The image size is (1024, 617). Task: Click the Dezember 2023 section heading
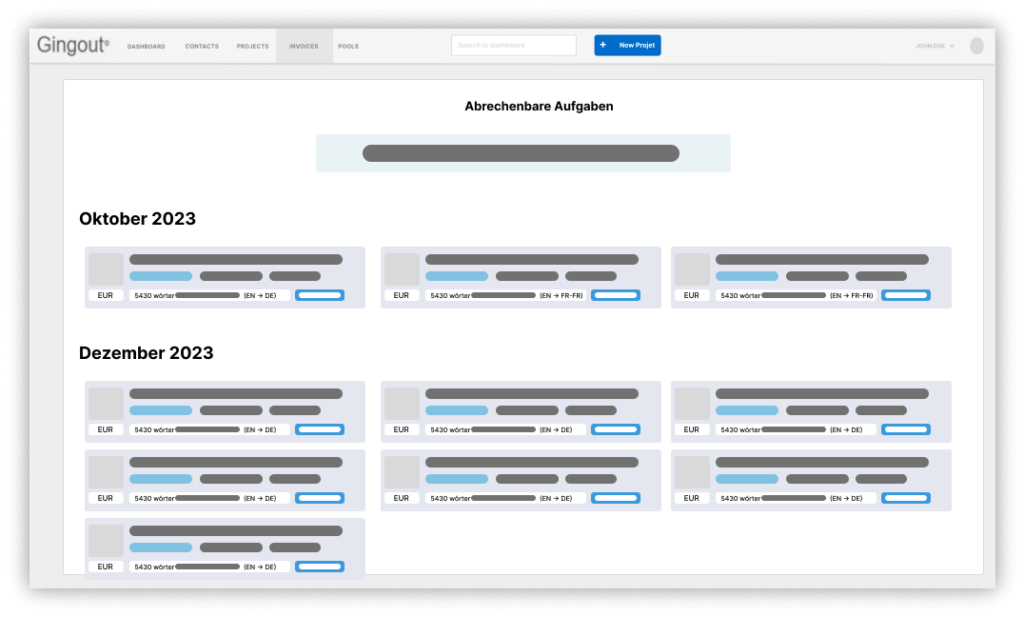tap(146, 353)
